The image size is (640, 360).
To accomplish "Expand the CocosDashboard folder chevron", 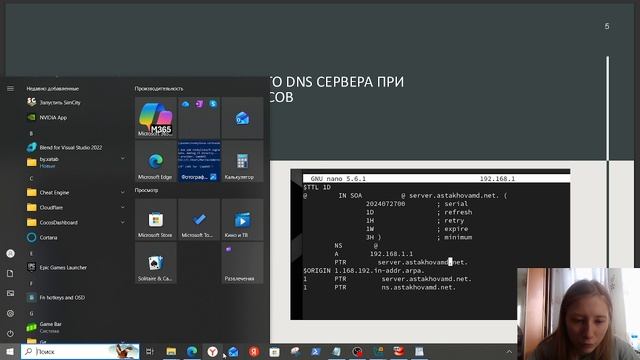I will tap(123, 222).
